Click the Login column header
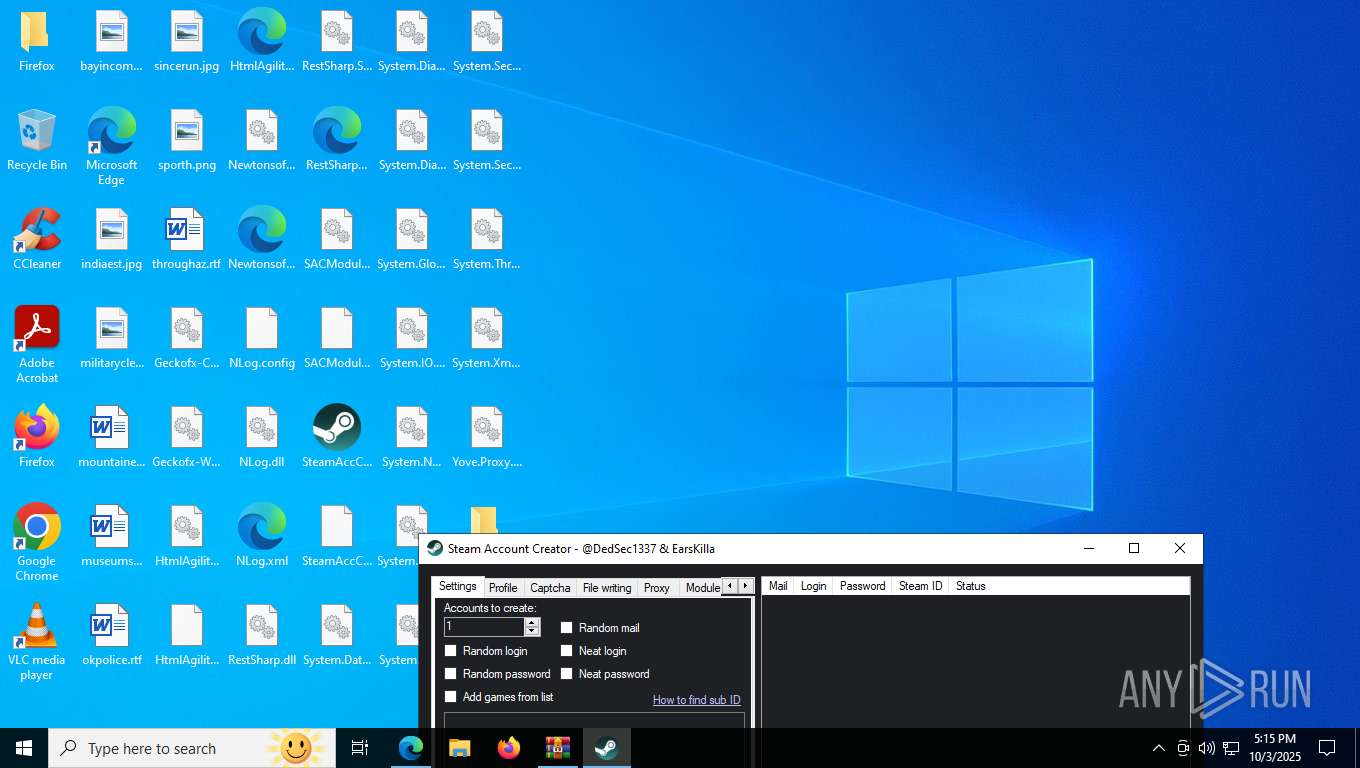The image size is (1360, 768). [x=814, y=586]
